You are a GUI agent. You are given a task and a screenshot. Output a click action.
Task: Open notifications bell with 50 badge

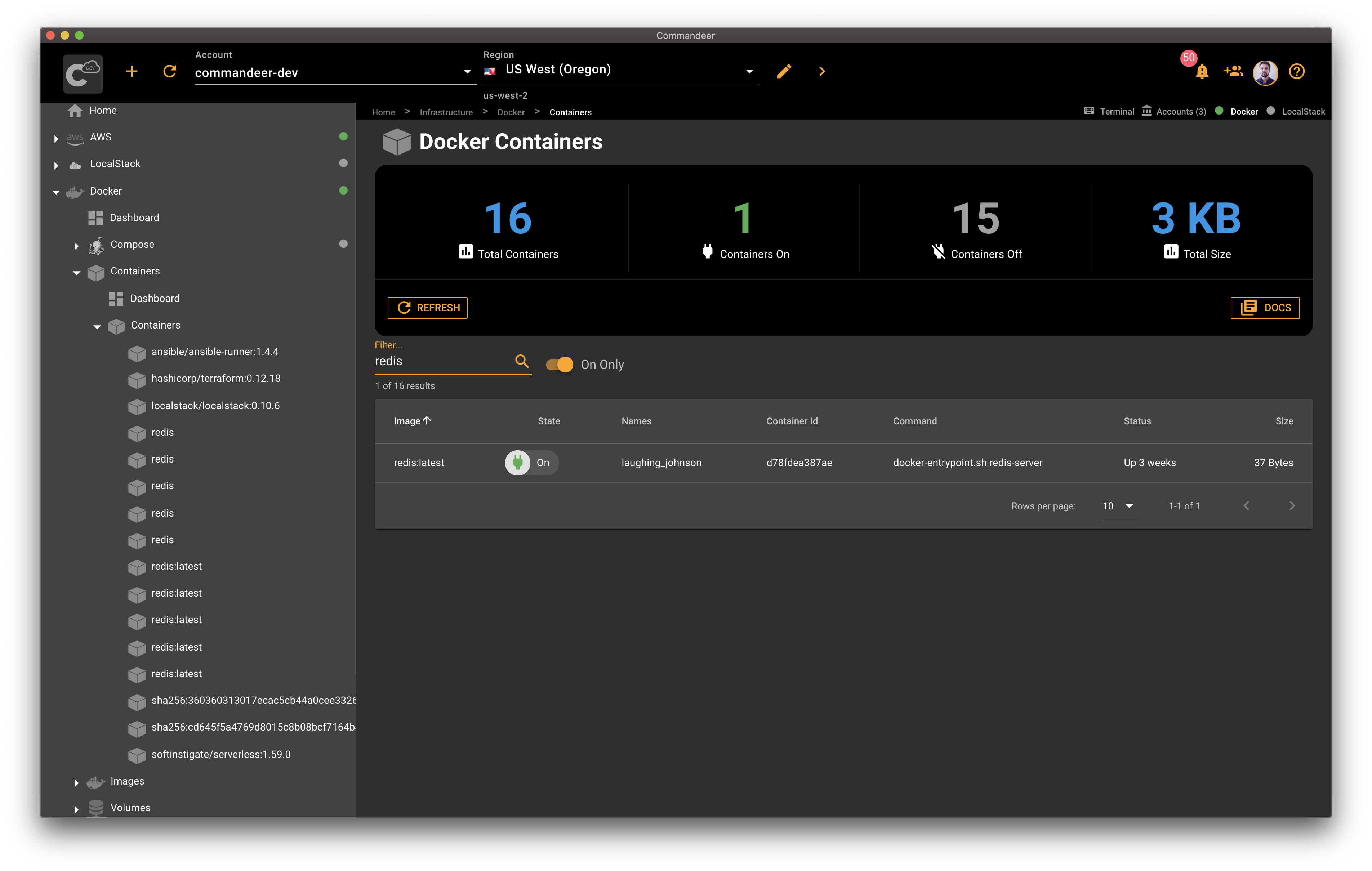(x=1202, y=72)
